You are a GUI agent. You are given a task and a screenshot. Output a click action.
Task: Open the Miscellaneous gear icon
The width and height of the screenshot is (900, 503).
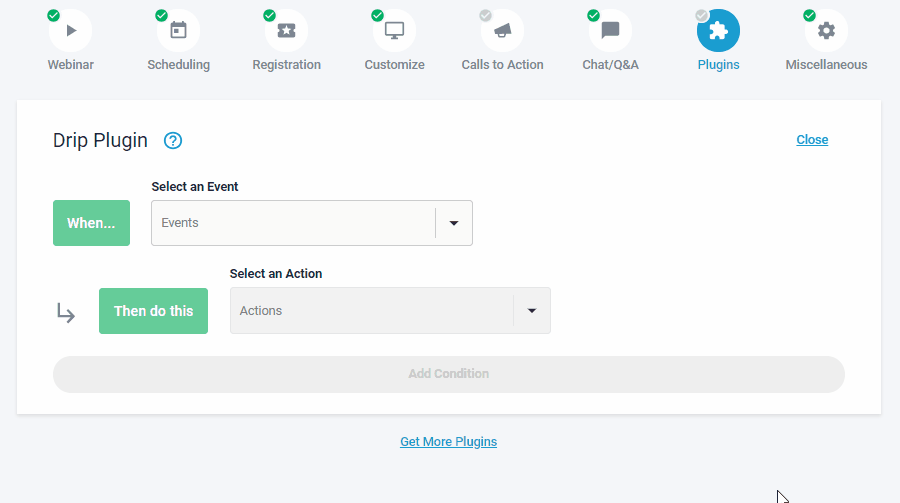(826, 30)
